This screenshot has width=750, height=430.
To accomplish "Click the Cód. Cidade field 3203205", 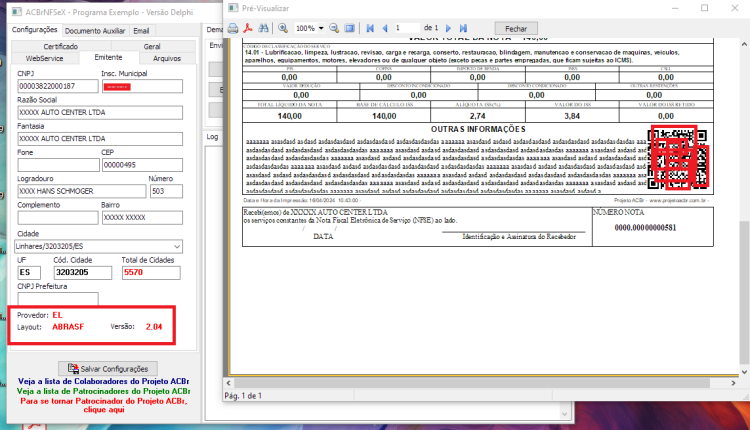I will tap(83, 273).
